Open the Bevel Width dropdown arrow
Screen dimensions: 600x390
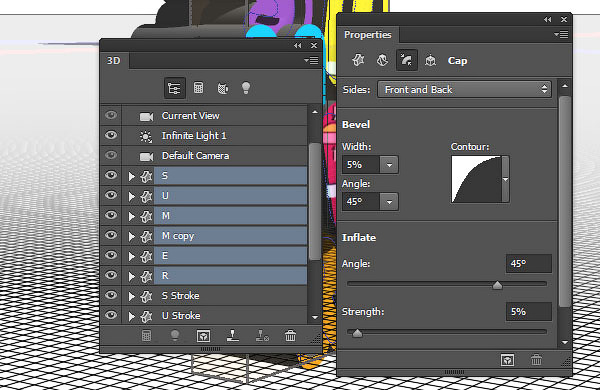(389, 165)
